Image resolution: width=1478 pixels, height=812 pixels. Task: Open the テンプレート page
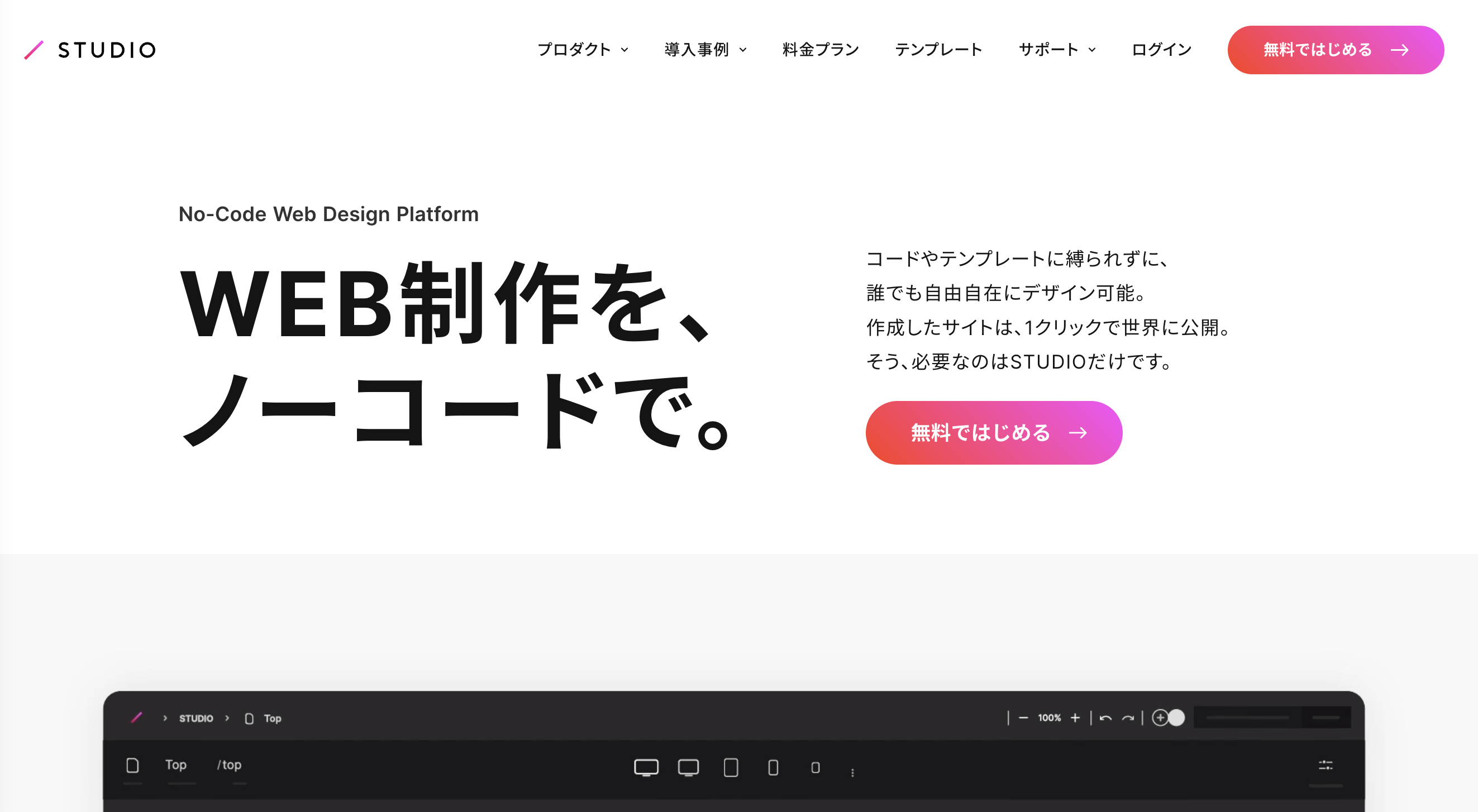click(938, 50)
